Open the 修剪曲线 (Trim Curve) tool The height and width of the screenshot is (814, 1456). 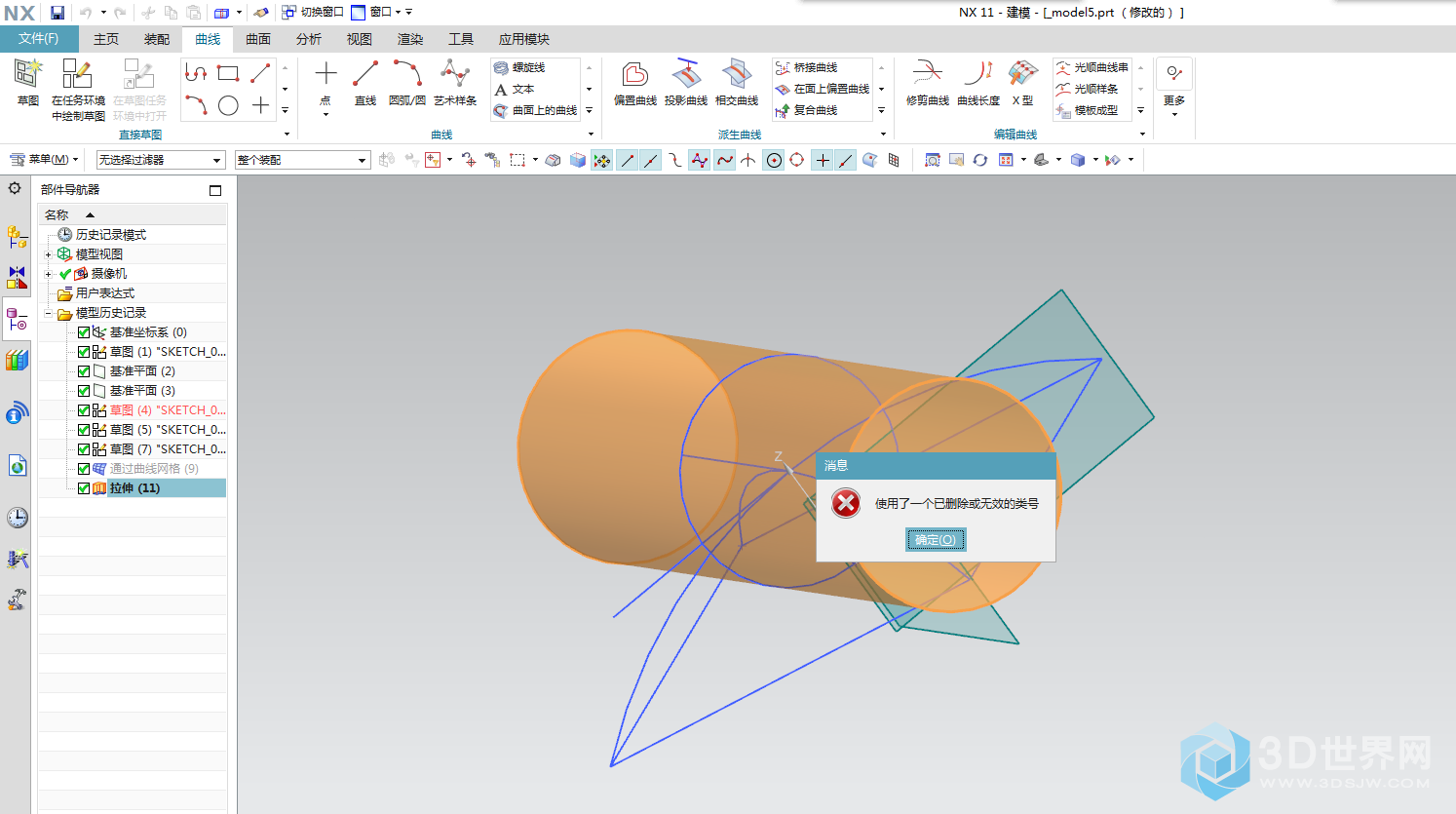point(928,82)
